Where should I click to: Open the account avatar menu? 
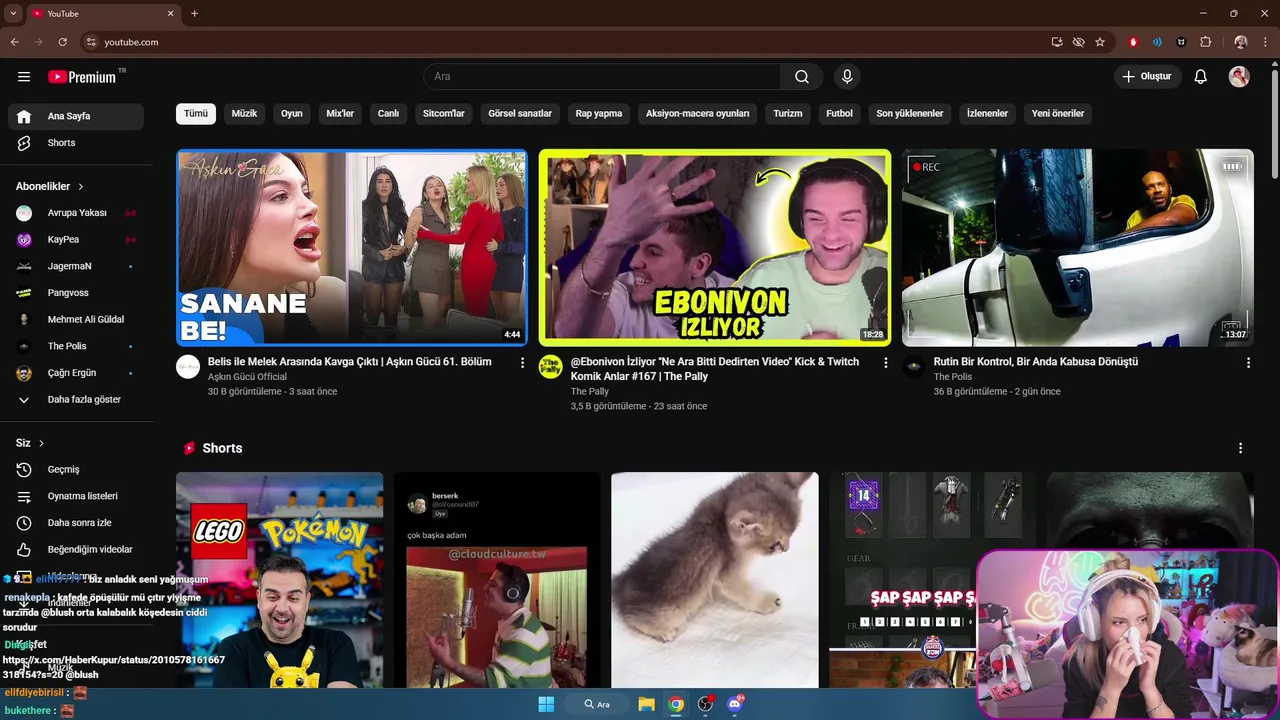1239,77
